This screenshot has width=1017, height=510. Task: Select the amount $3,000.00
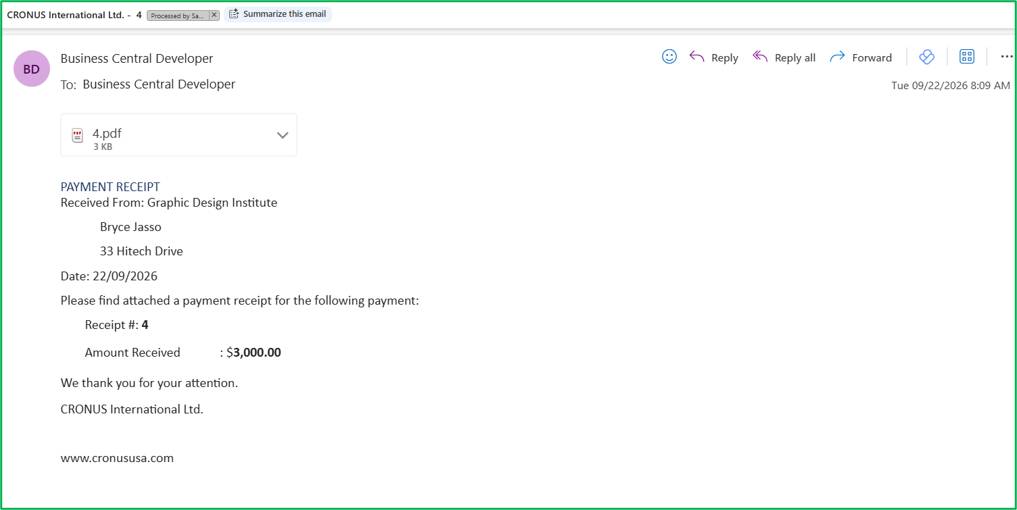(254, 353)
